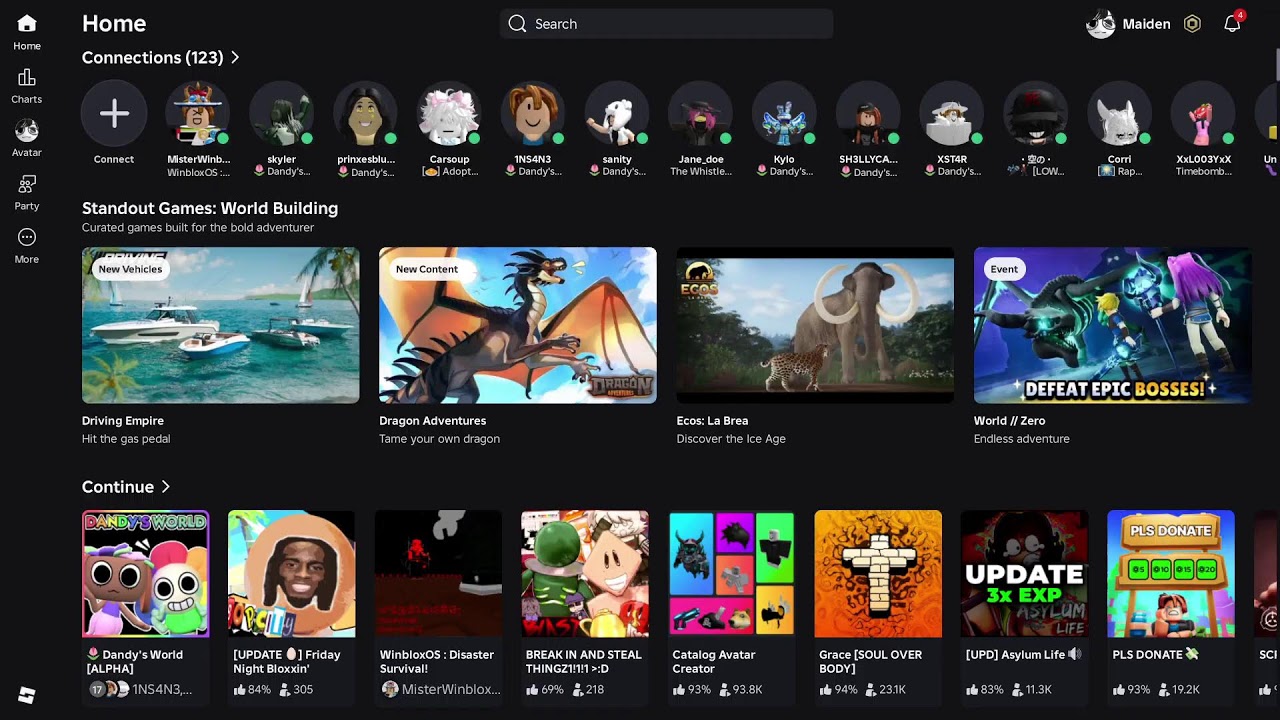Expand the Continue section
This screenshot has width=1280, height=720.
point(126,487)
